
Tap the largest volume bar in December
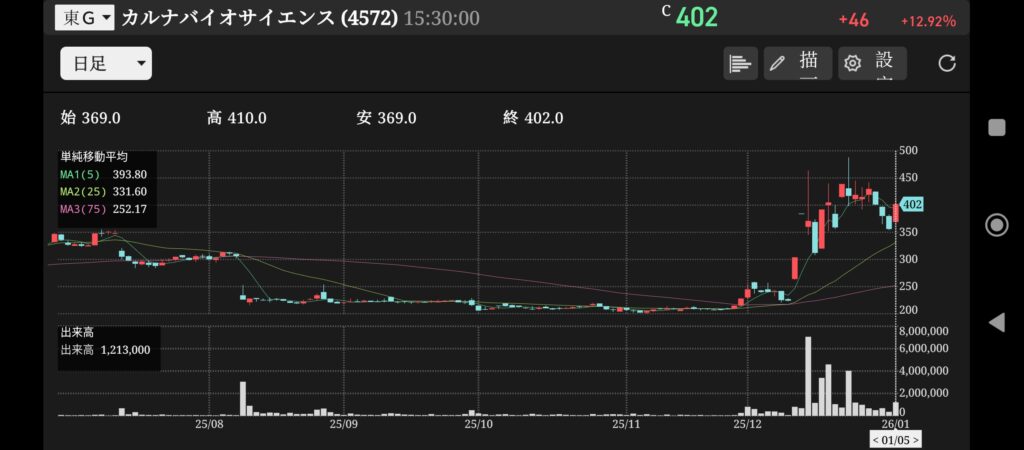(x=808, y=376)
